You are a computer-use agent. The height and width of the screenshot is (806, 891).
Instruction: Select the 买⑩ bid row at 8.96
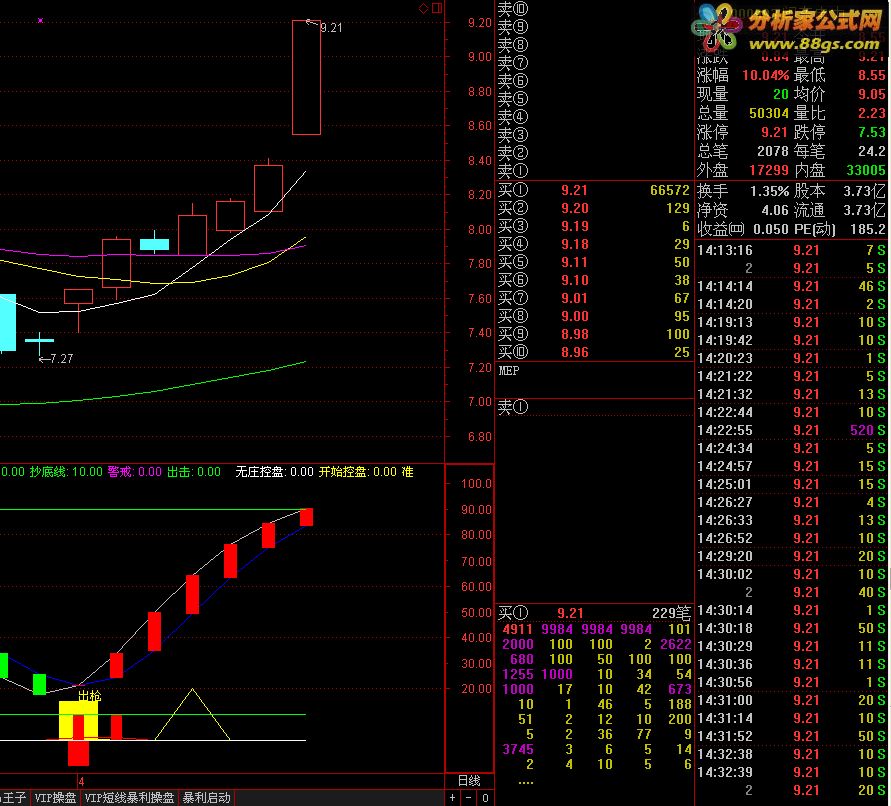pyautogui.click(x=594, y=352)
